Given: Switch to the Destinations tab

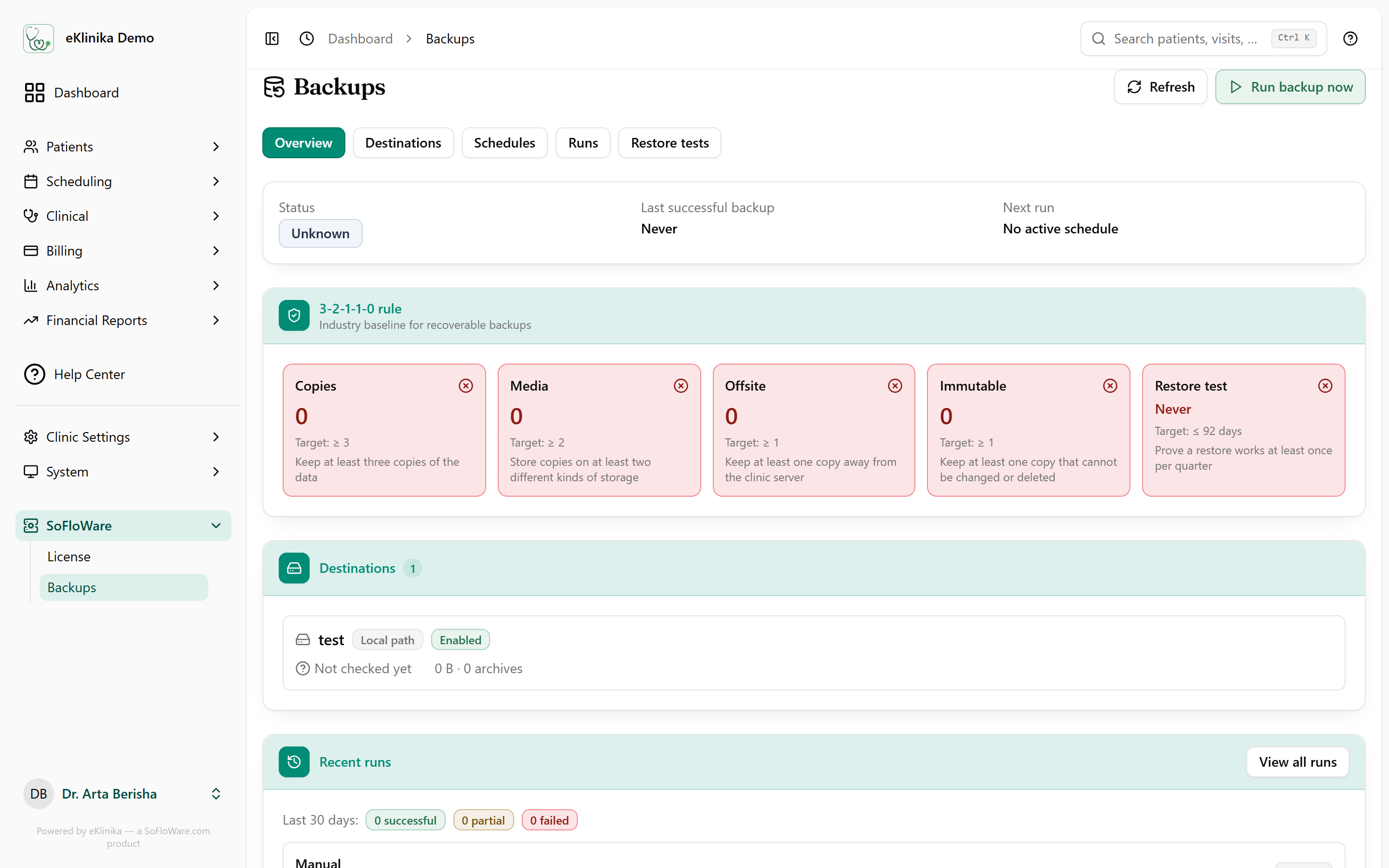Looking at the screenshot, I should click(x=403, y=143).
